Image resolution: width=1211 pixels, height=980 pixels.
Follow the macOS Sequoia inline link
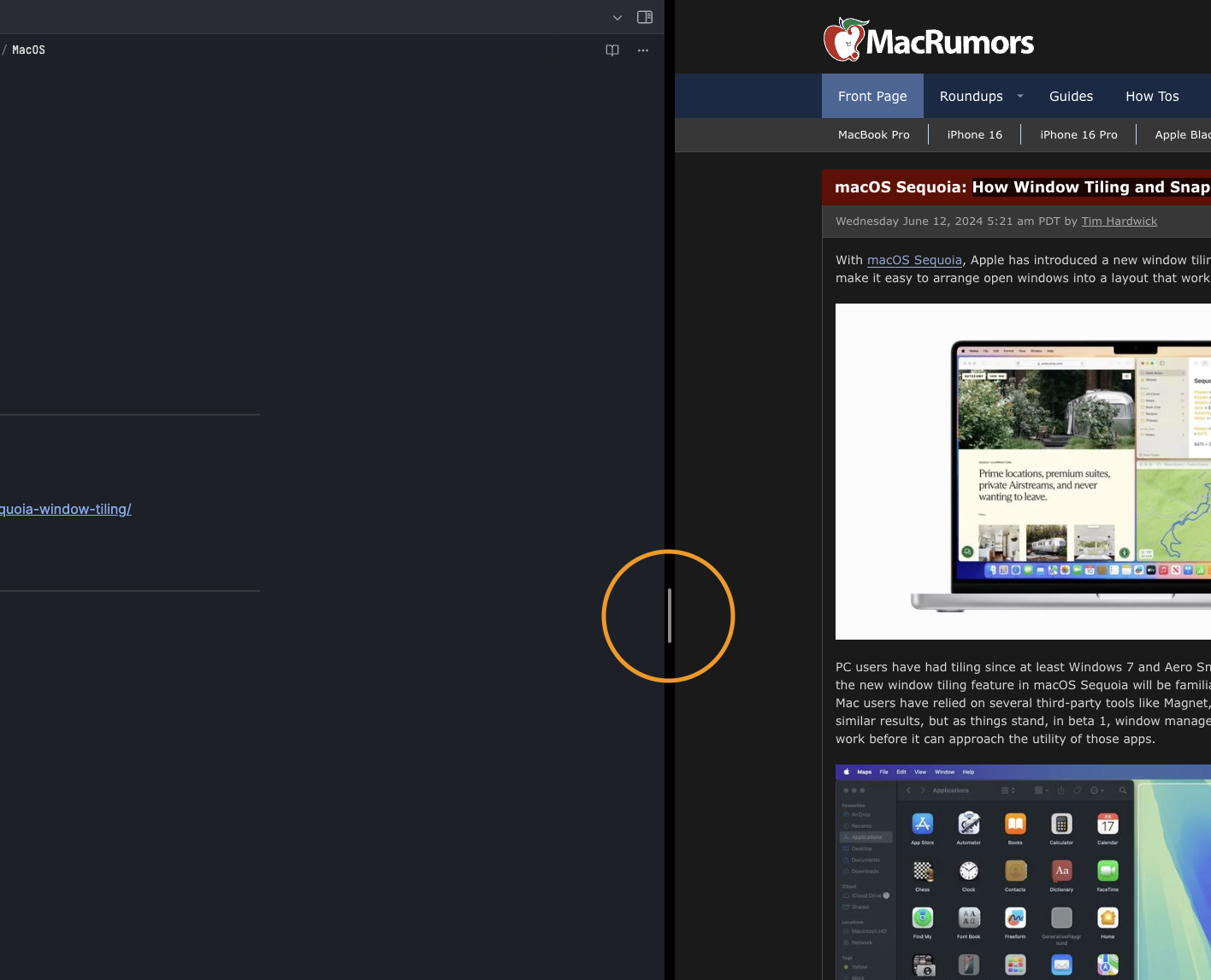pos(914,260)
